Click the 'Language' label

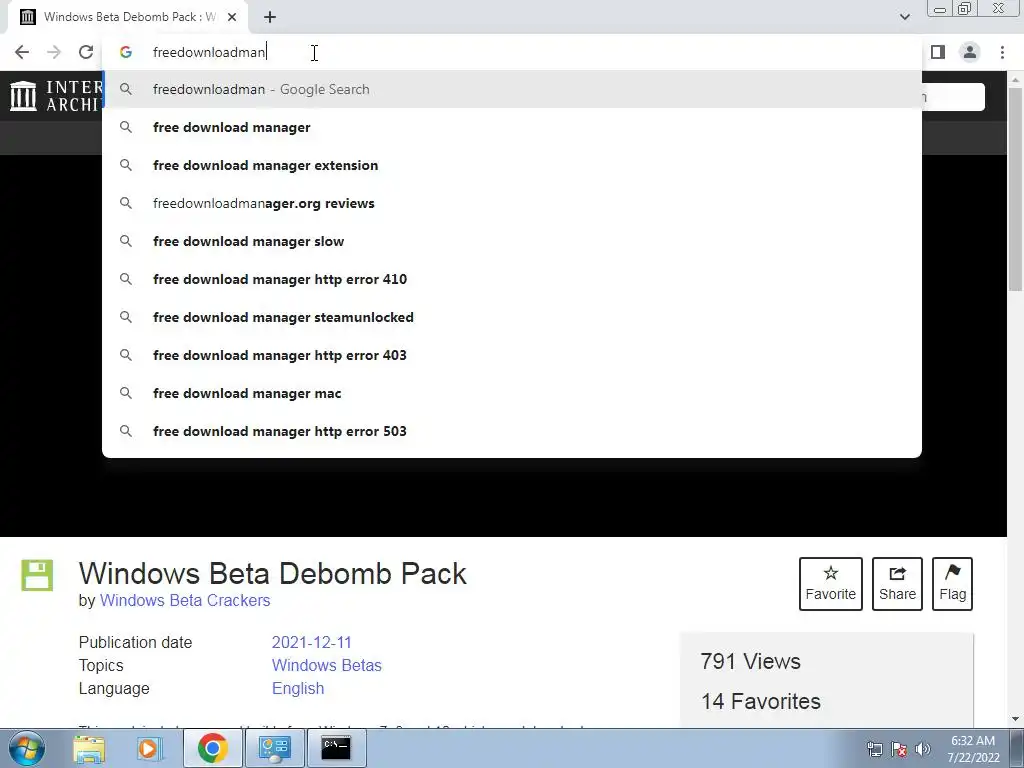point(114,688)
